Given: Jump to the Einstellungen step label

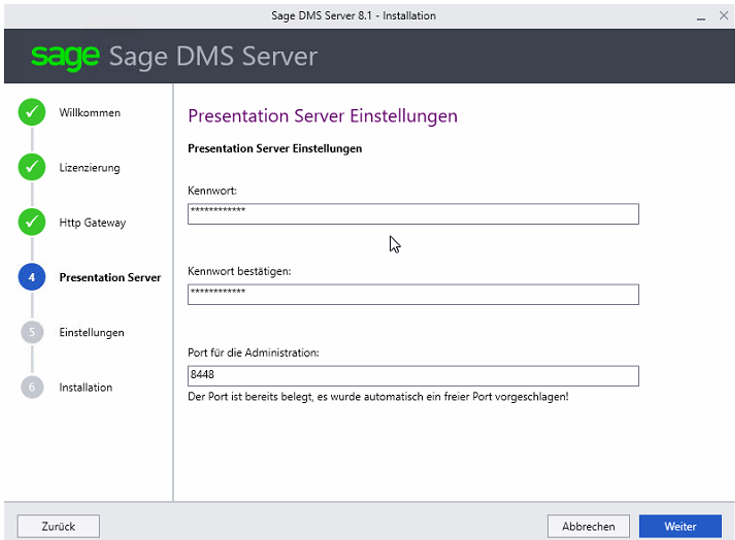Looking at the screenshot, I should click(x=91, y=333).
